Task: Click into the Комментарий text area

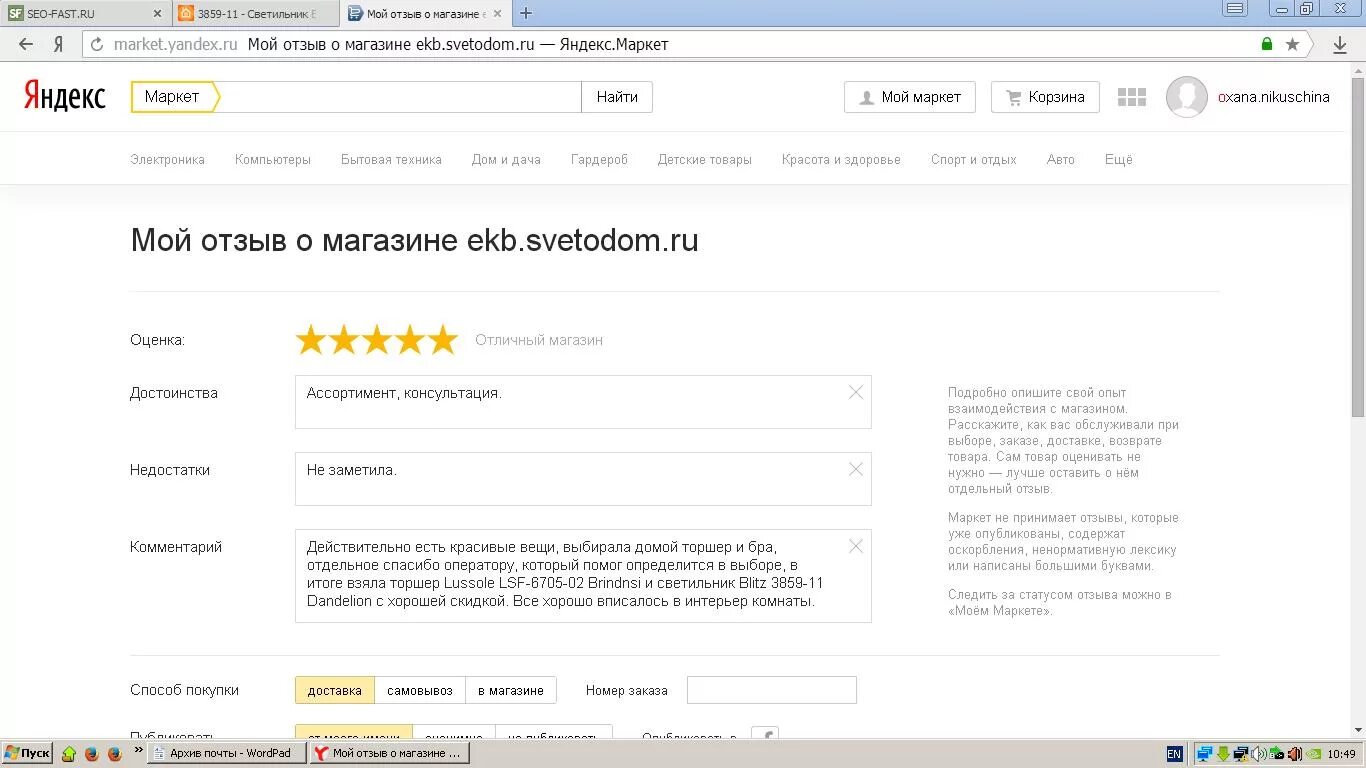Action: (583, 576)
